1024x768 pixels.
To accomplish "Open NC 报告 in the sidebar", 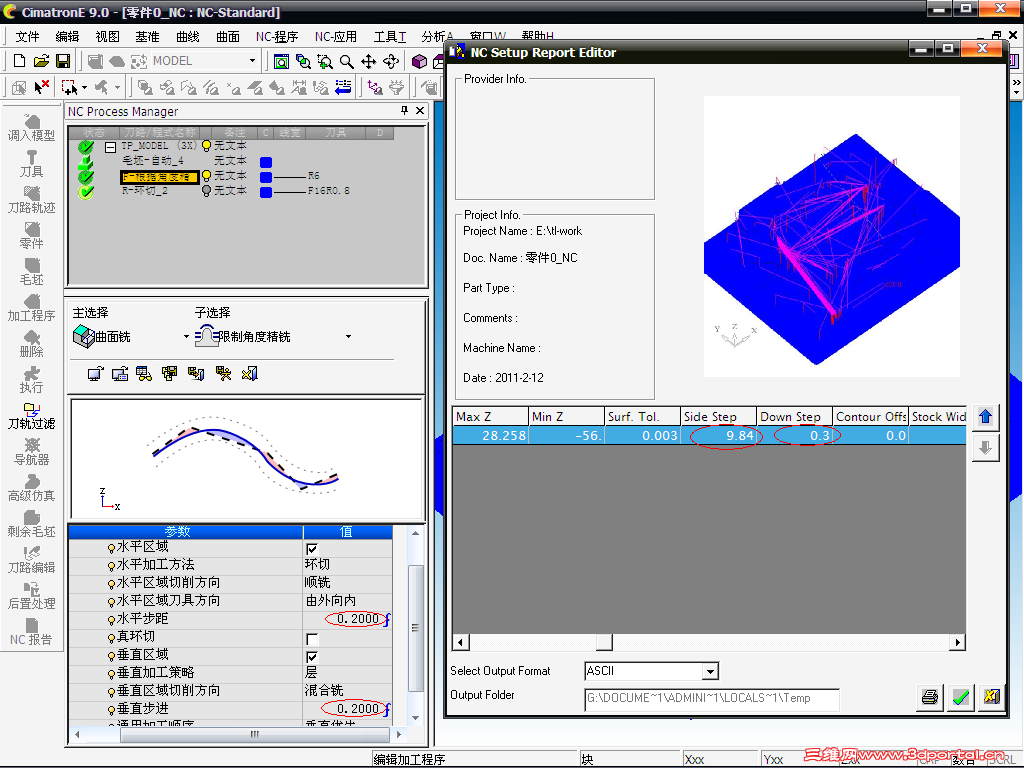I will click(31, 632).
